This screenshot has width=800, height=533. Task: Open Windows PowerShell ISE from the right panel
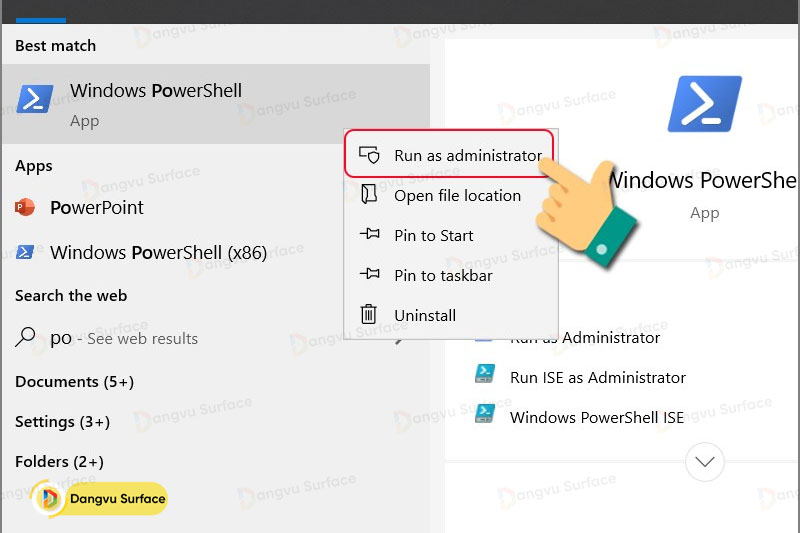tap(596, 417)
